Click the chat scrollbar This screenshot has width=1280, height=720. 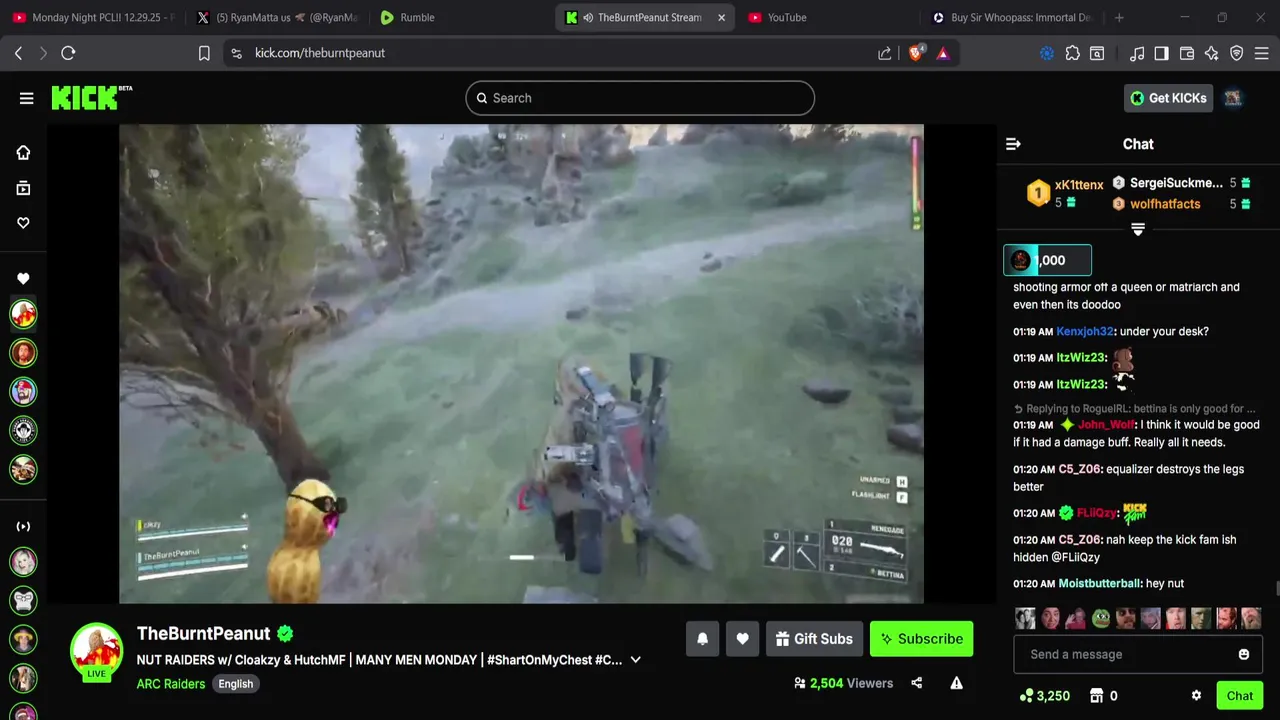tap(1276, 589)
